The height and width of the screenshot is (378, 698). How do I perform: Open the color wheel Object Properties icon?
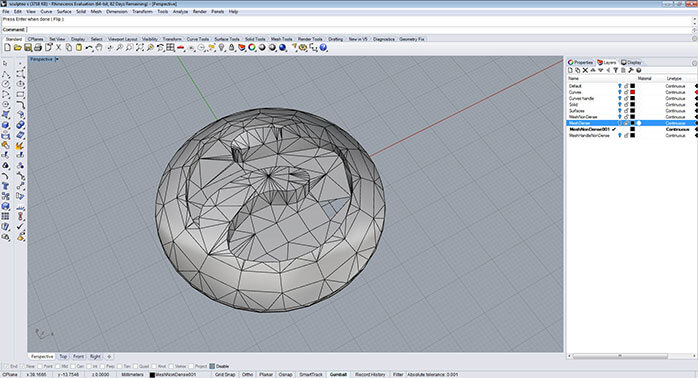pyautogui.click(x=252, y=48)
